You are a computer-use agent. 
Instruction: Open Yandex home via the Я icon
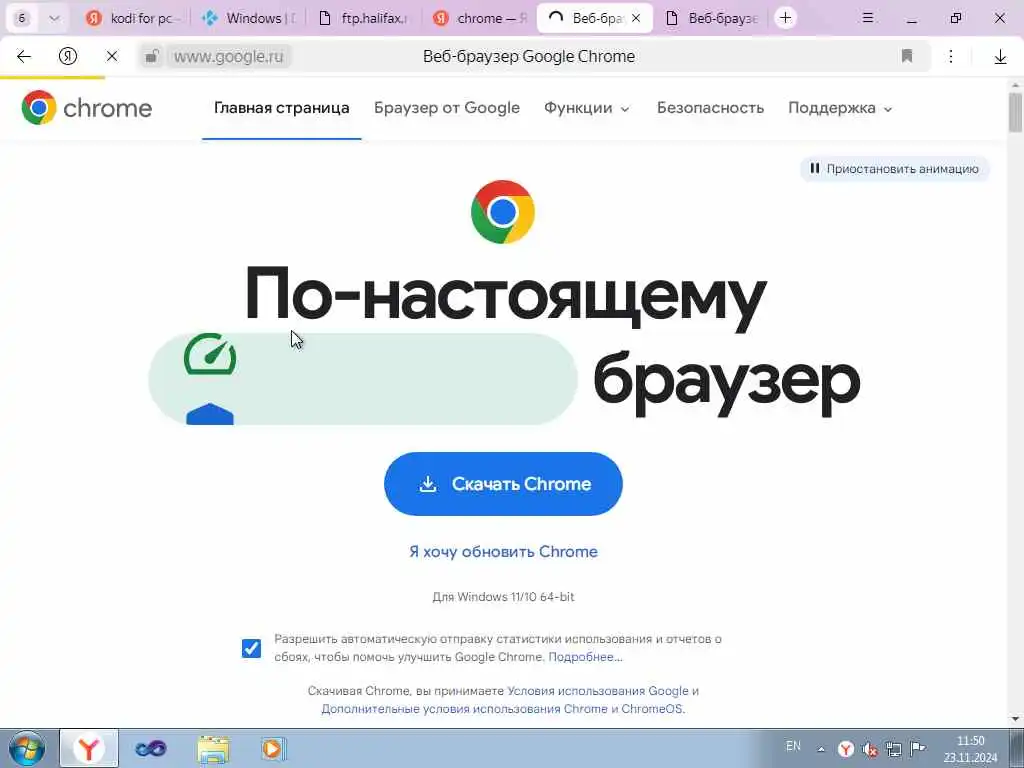68,57
